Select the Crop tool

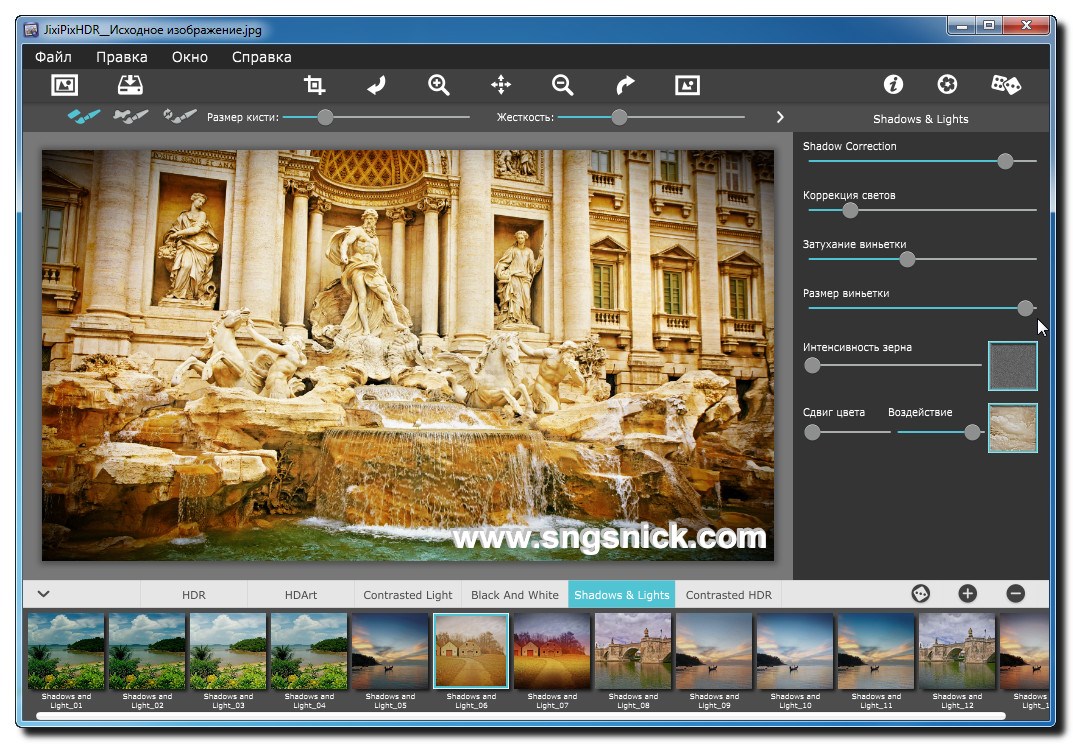point(314,85)
